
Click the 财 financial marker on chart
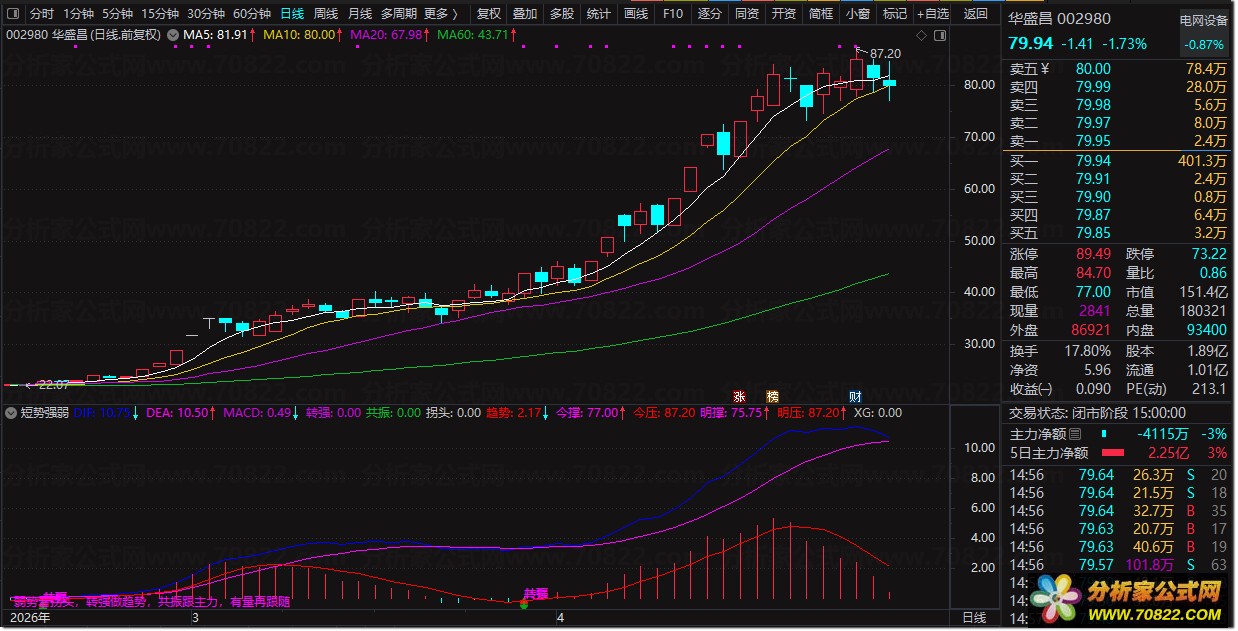pyautogui.click(x=856, y=396)
